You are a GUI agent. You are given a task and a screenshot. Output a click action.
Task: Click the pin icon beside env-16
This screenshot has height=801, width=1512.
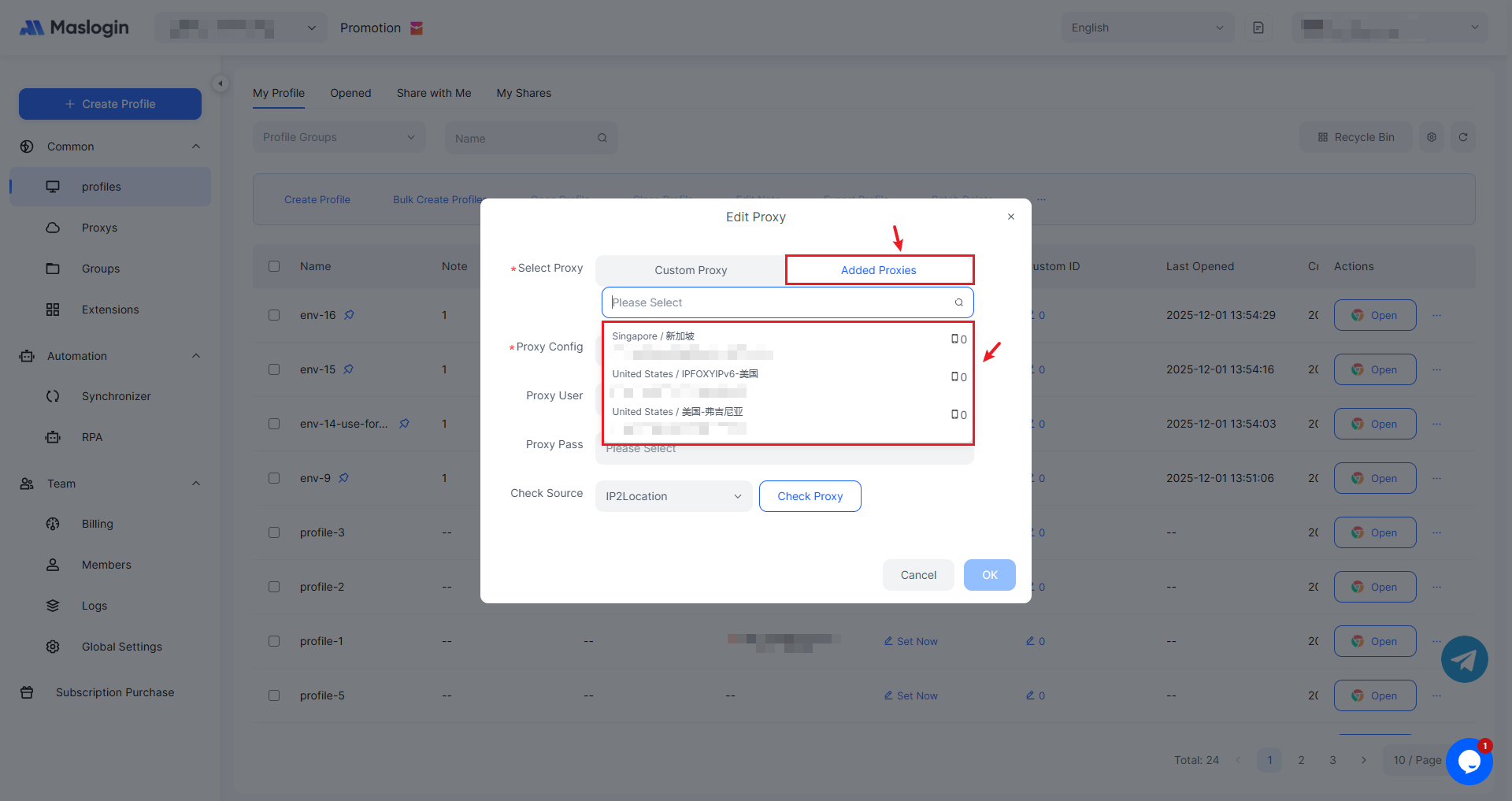349,315
